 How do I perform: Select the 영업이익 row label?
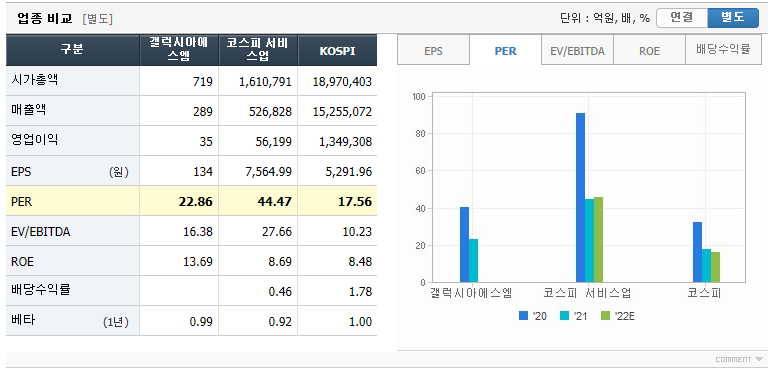point(35,140)
